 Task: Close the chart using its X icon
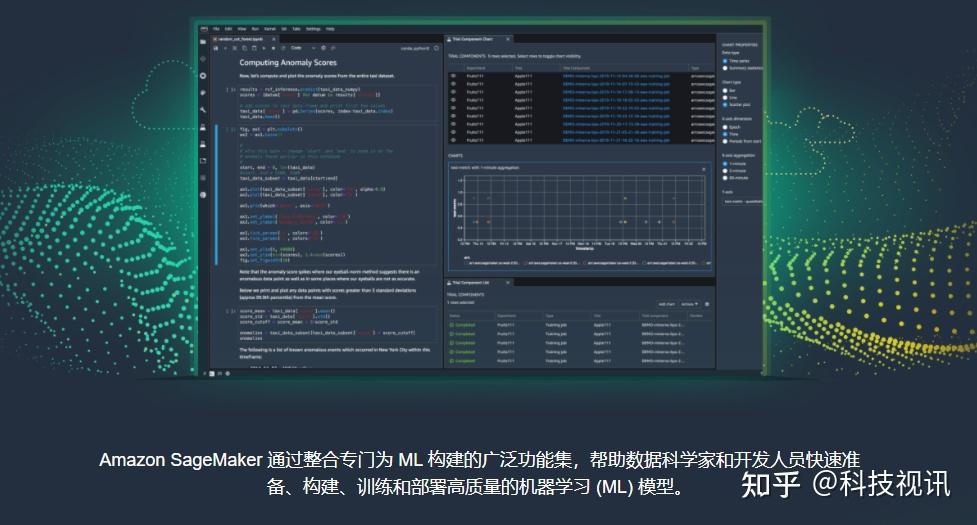(x=704, y=169)
